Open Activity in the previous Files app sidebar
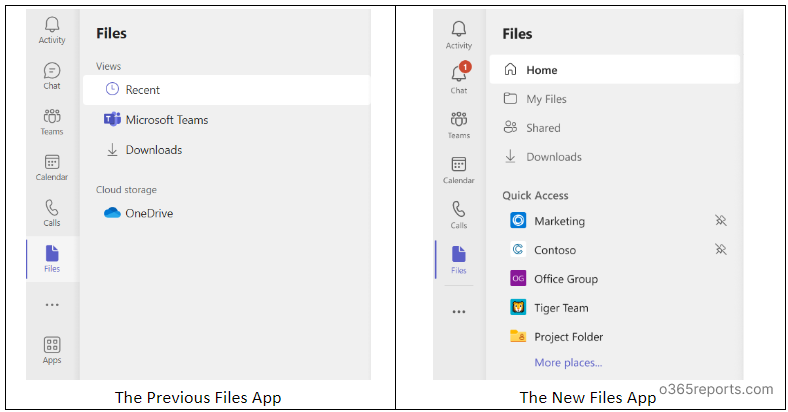The width and height of the screenshot is (788, 412). coord(52,31)
